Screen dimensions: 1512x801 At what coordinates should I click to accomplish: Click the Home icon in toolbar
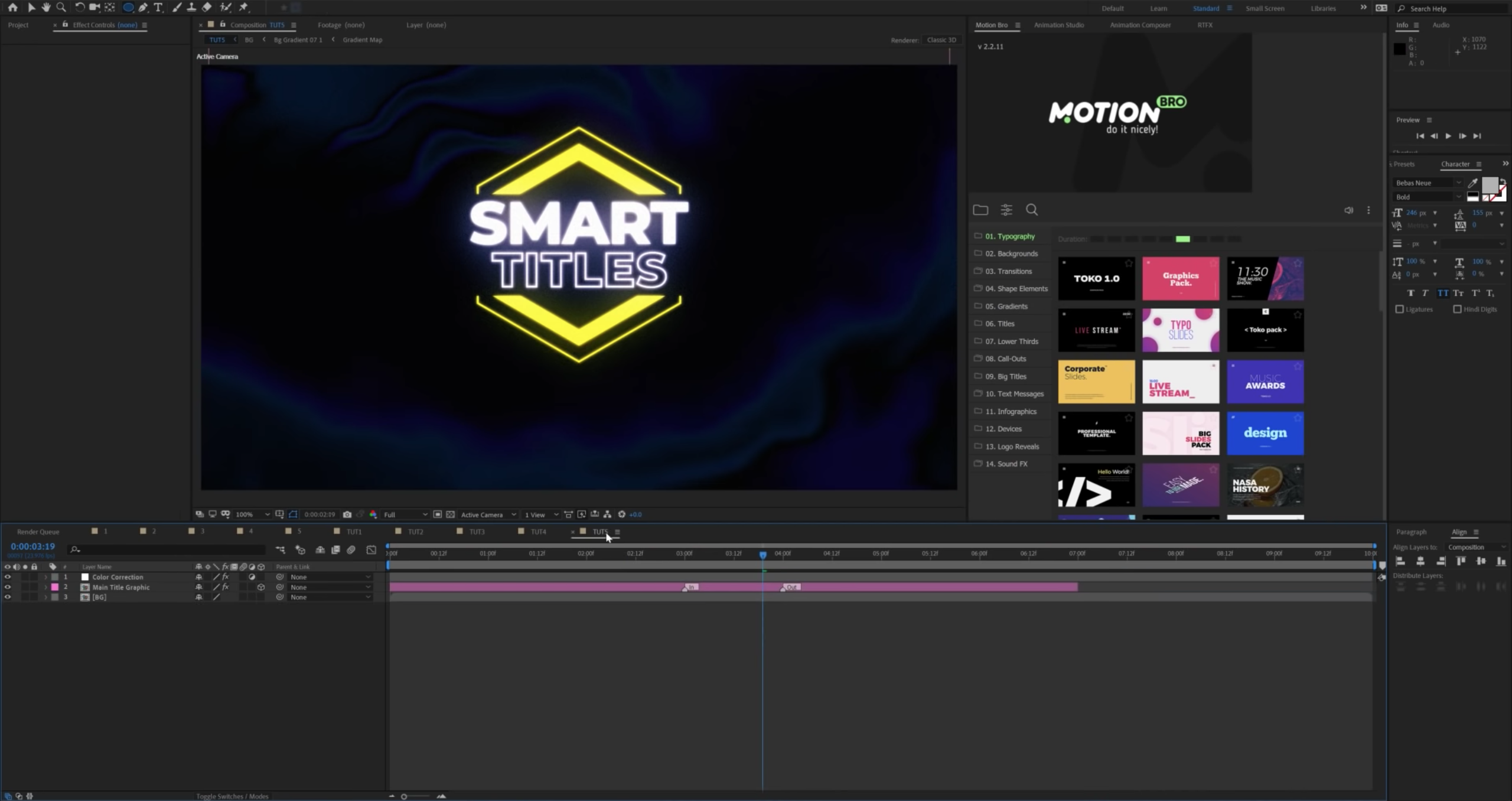(x=12, y=8)
